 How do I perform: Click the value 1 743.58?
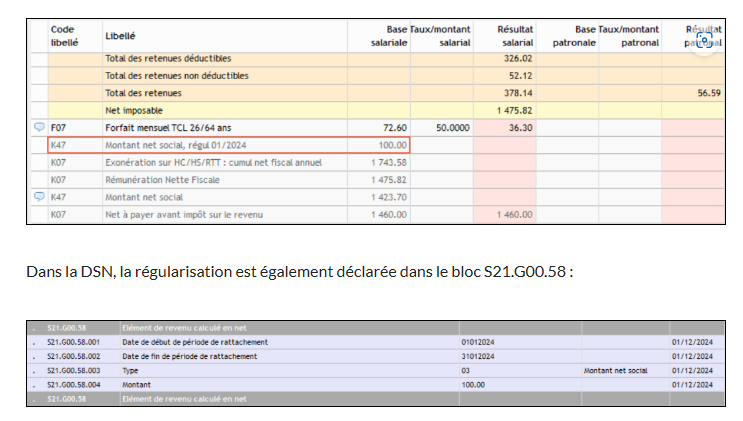tap(389, 163)
